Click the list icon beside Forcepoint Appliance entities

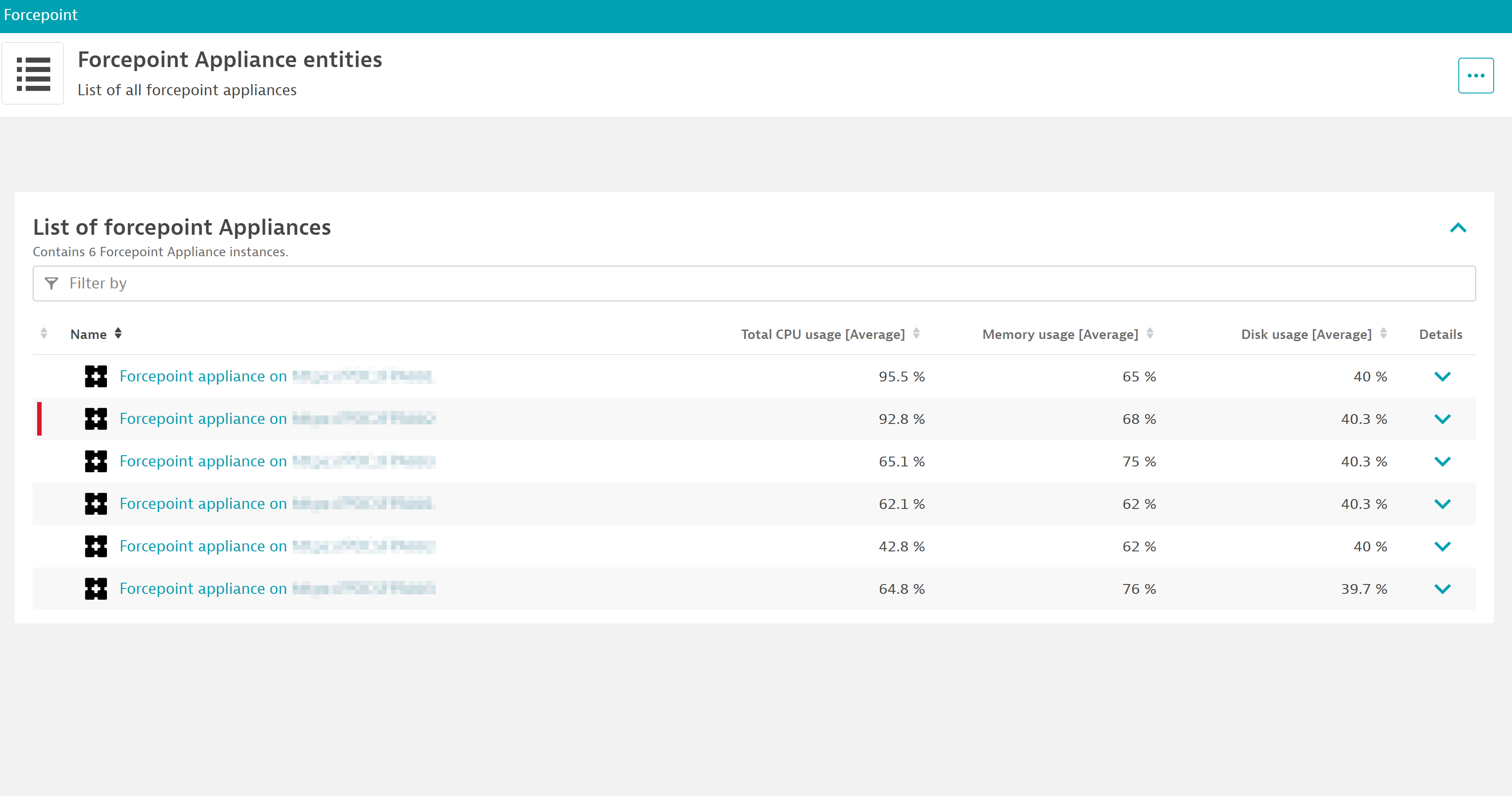pos(32,73)
